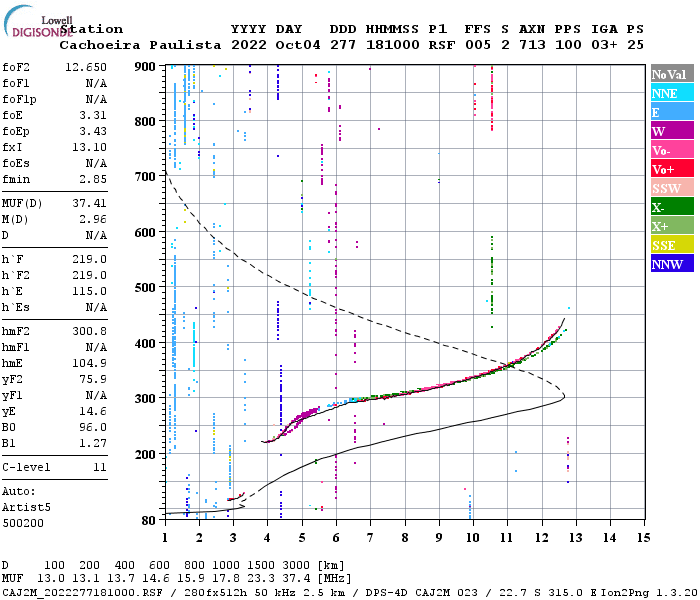Viewport: 700px width, 600px height.
Task: Click the h`E value 115.0
Action: coord(89,292)
